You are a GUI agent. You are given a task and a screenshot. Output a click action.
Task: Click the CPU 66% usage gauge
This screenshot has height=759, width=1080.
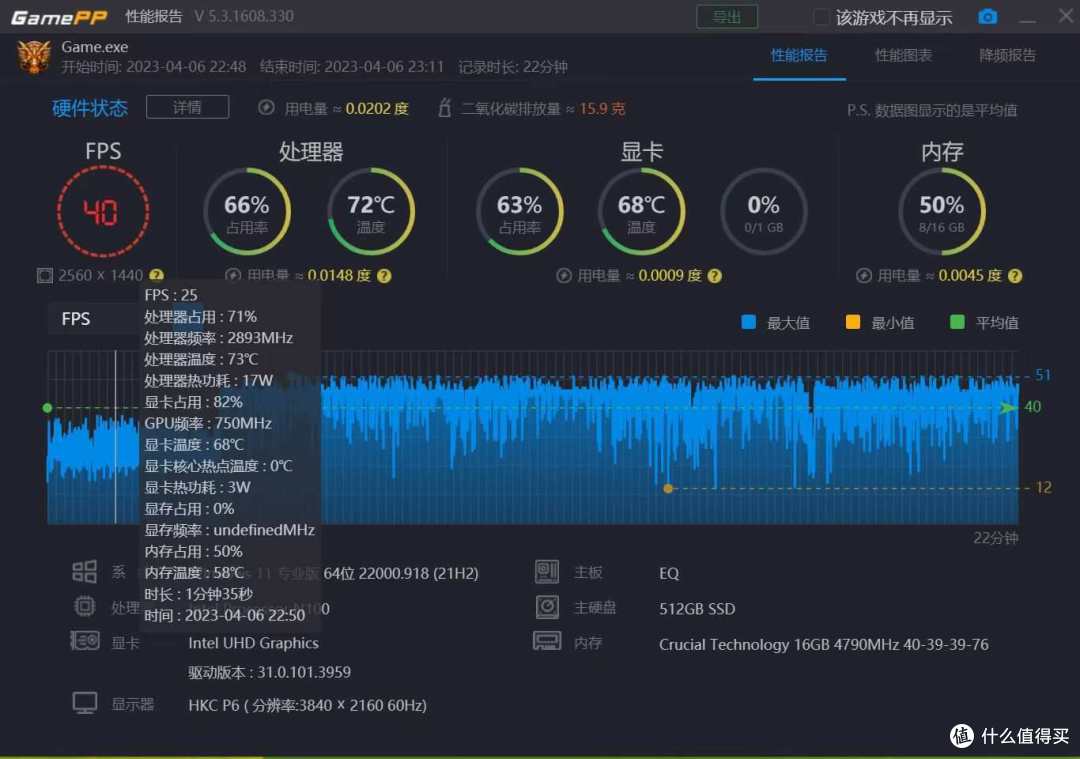pos(247,211)
